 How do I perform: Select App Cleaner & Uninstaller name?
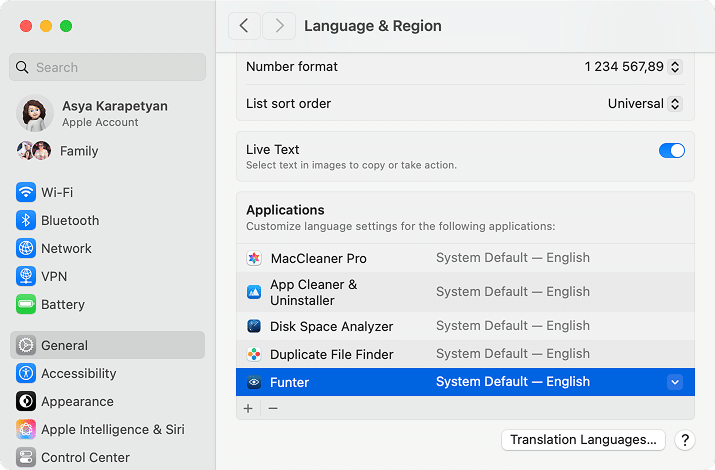(x=314, y=292)
